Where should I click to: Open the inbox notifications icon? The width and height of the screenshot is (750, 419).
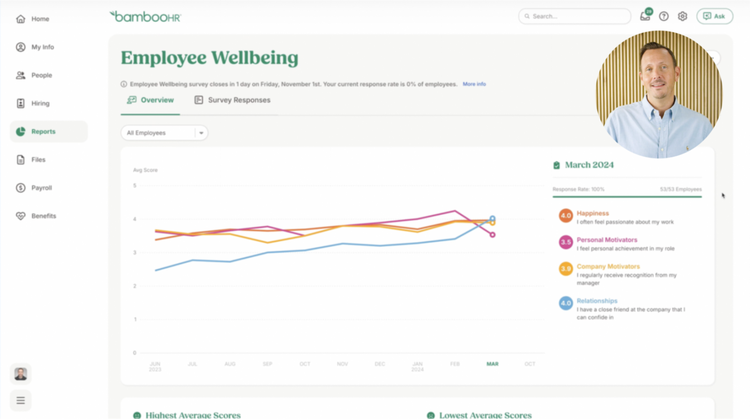[x=645, y=17]
